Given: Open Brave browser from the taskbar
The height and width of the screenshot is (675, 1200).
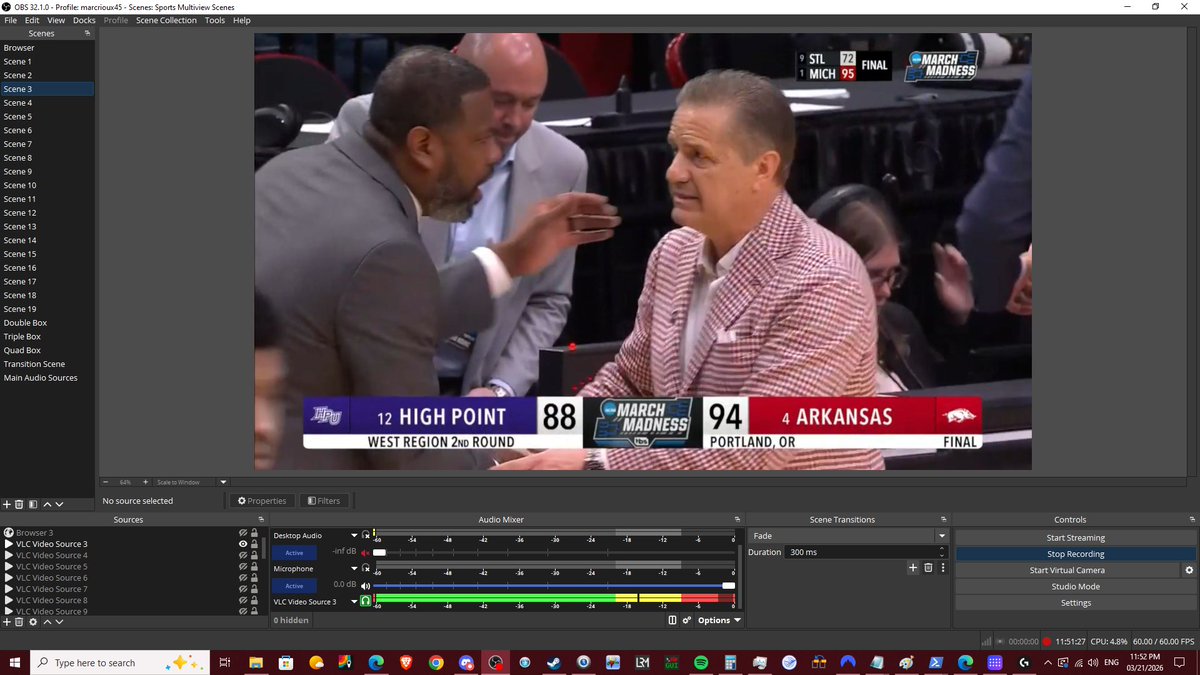Looking at the screenshot, I should (405, 662).
